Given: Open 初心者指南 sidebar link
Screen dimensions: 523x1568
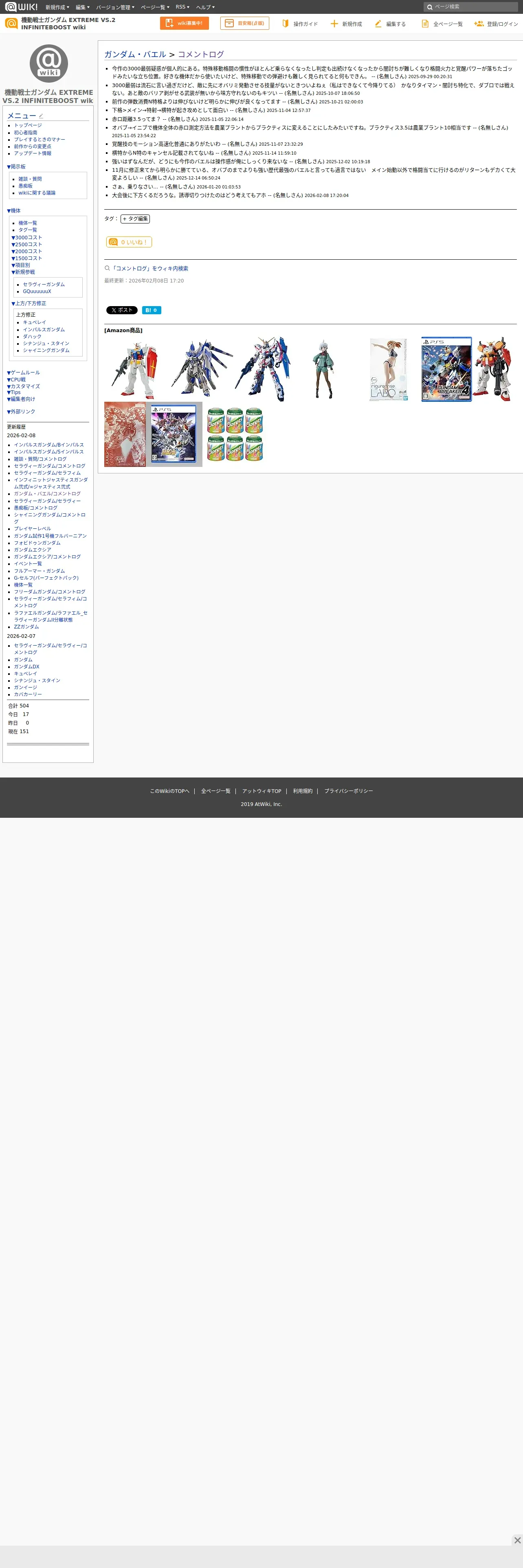Looking at the screenshot, I should click(x=26, y=132).
